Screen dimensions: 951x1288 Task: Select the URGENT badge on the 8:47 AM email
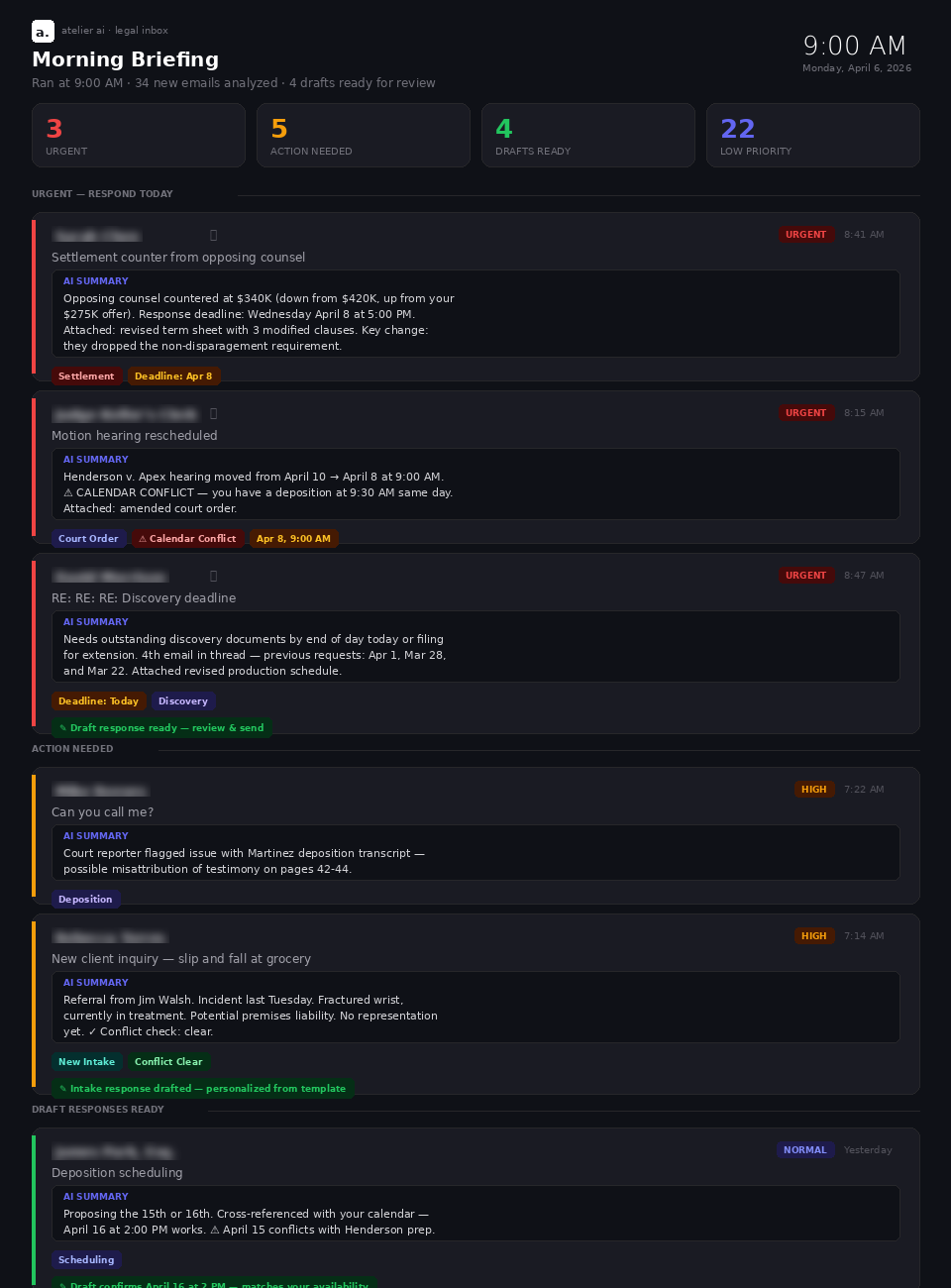pyautogui.click(x=806, y=576)
